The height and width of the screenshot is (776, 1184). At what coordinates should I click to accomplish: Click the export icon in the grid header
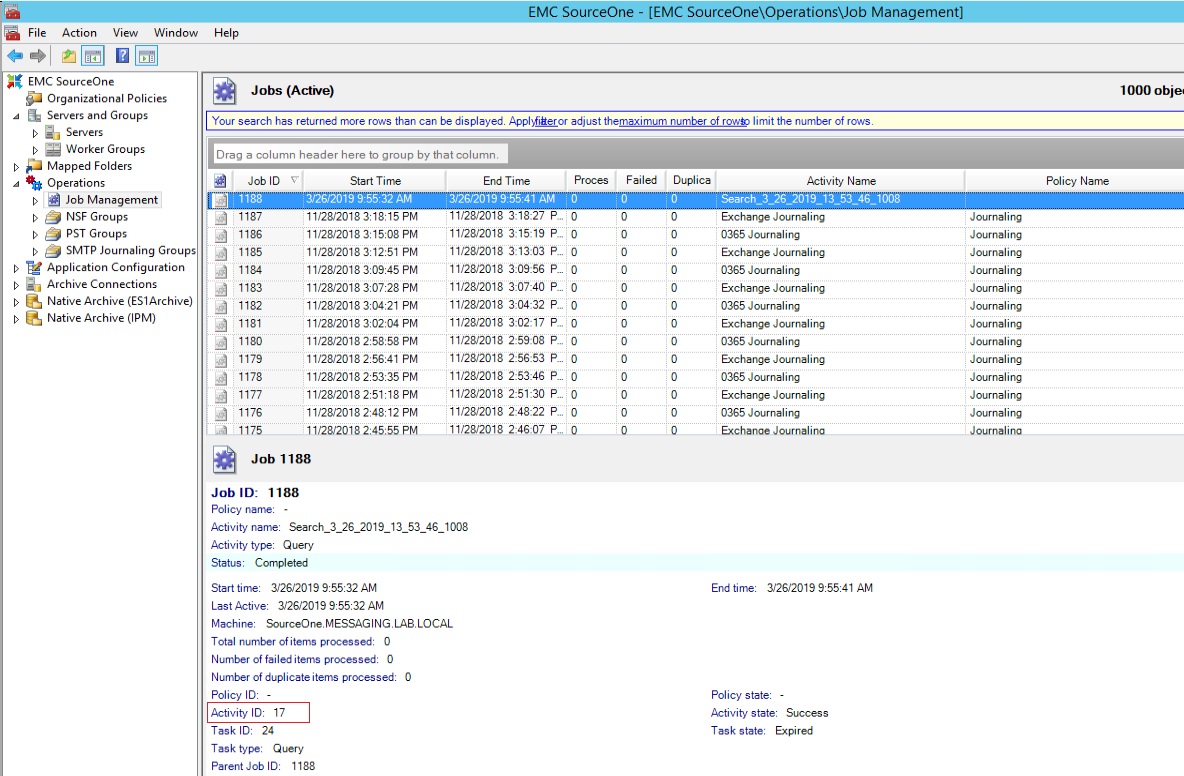219,180
